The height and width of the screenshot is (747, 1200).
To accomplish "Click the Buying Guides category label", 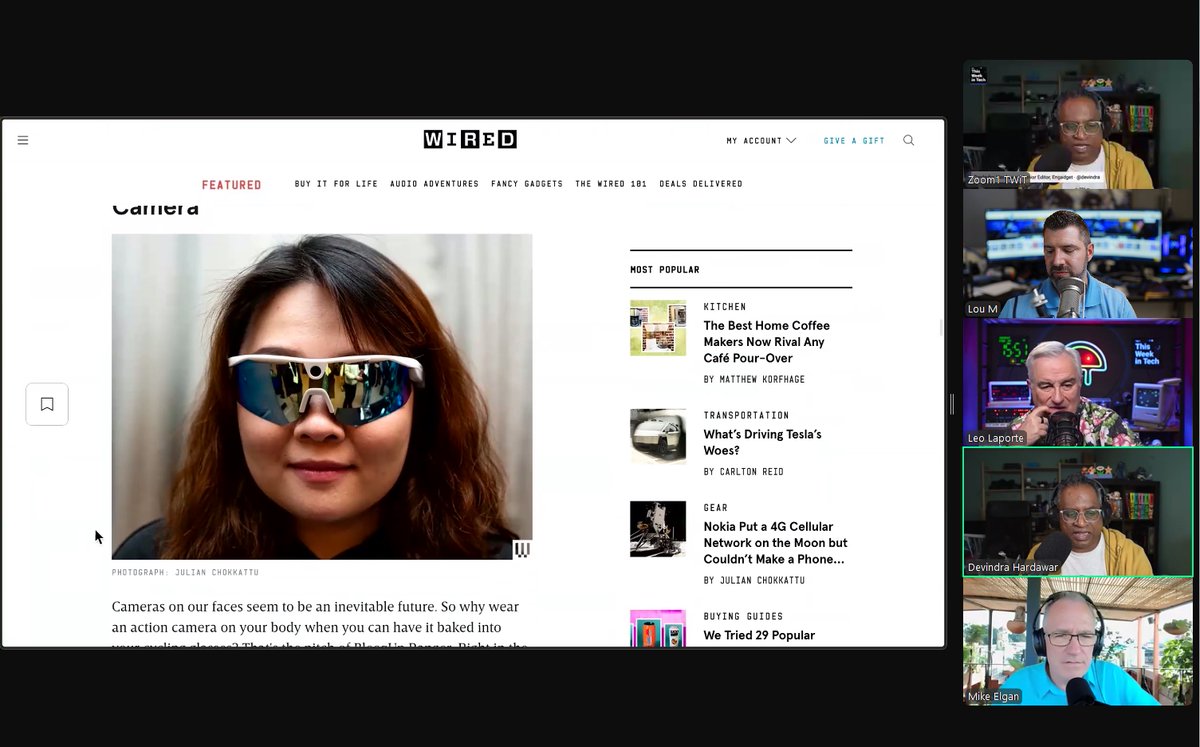I will tap(743, 617).
